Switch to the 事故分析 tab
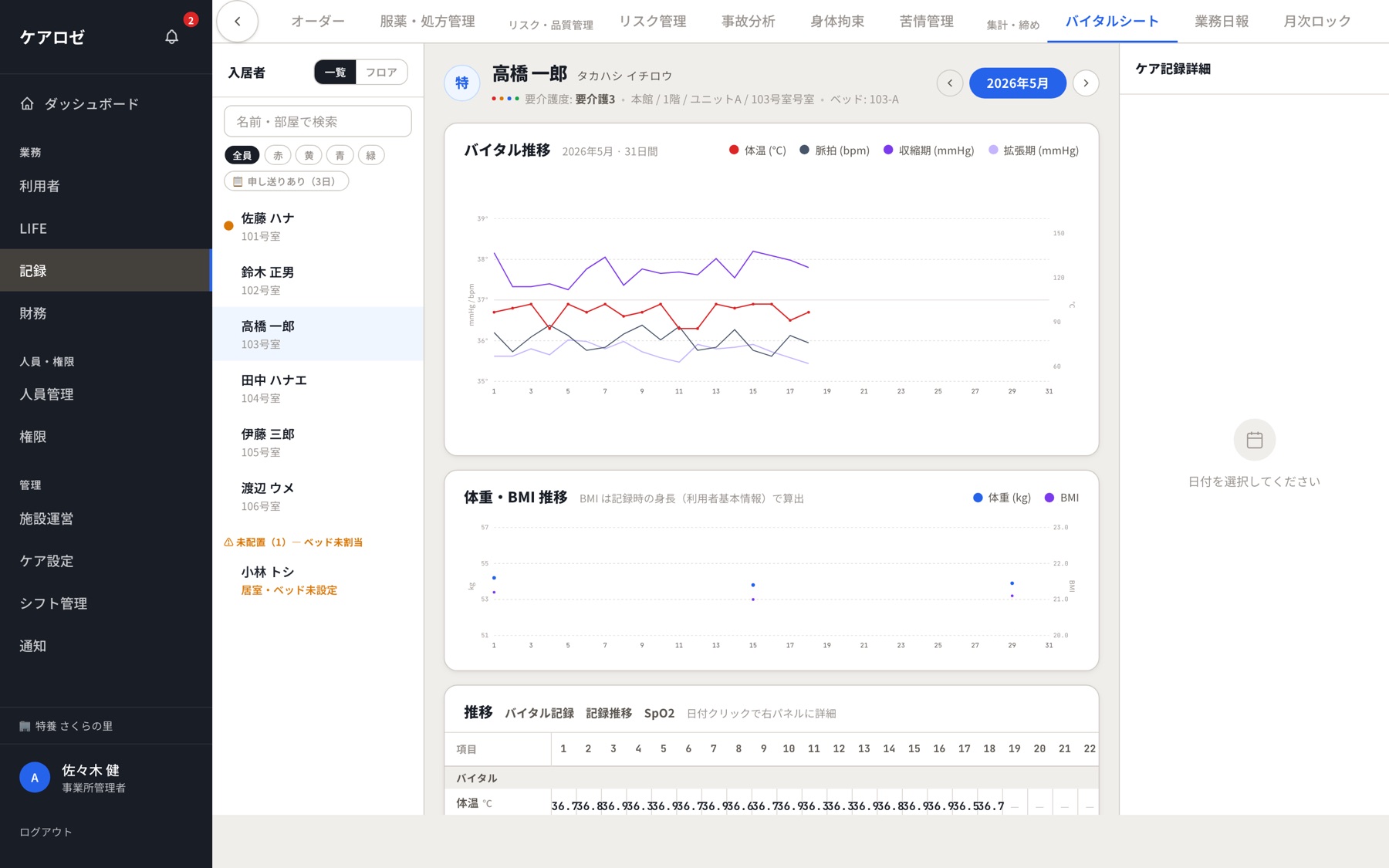1389x868 pixels. 749,22
